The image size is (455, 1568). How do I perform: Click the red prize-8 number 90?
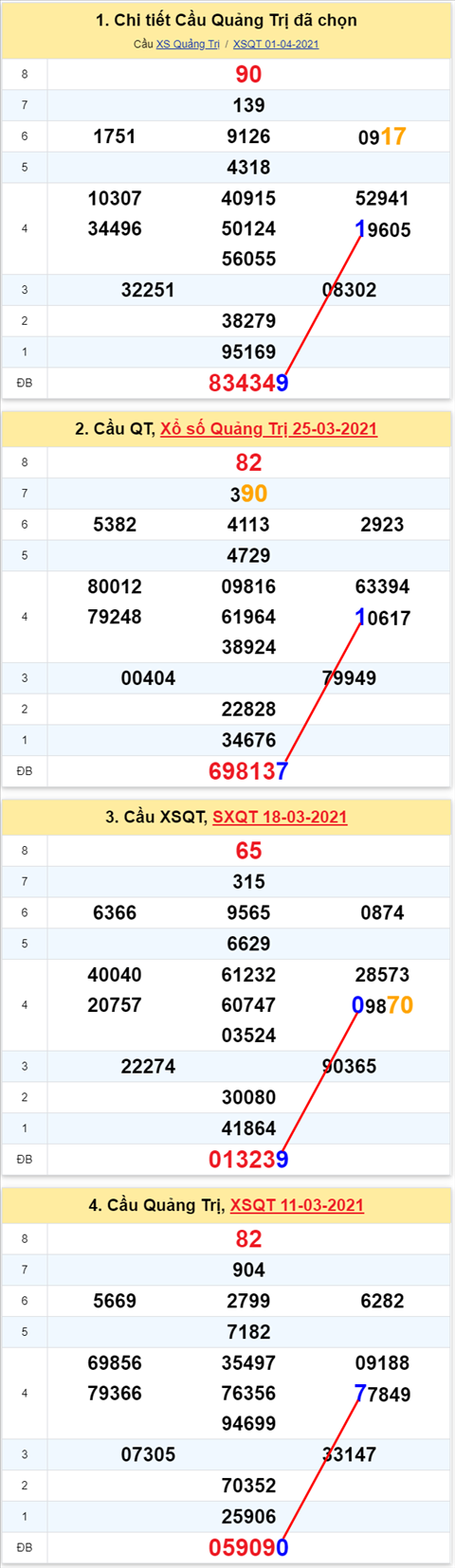[248, 75]
